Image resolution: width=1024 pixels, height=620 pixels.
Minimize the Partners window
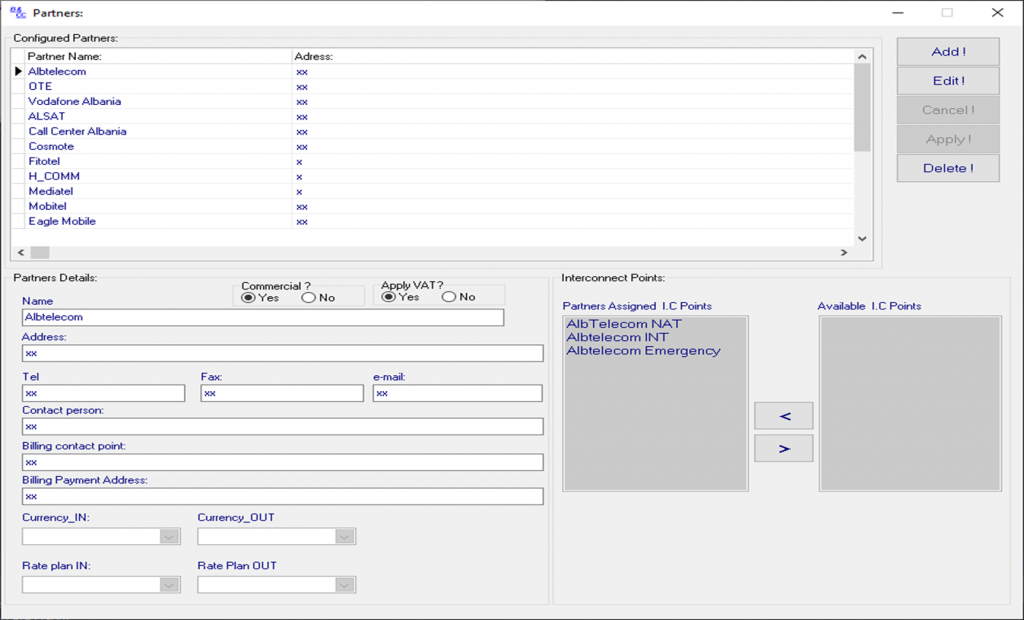click(898, 12)
